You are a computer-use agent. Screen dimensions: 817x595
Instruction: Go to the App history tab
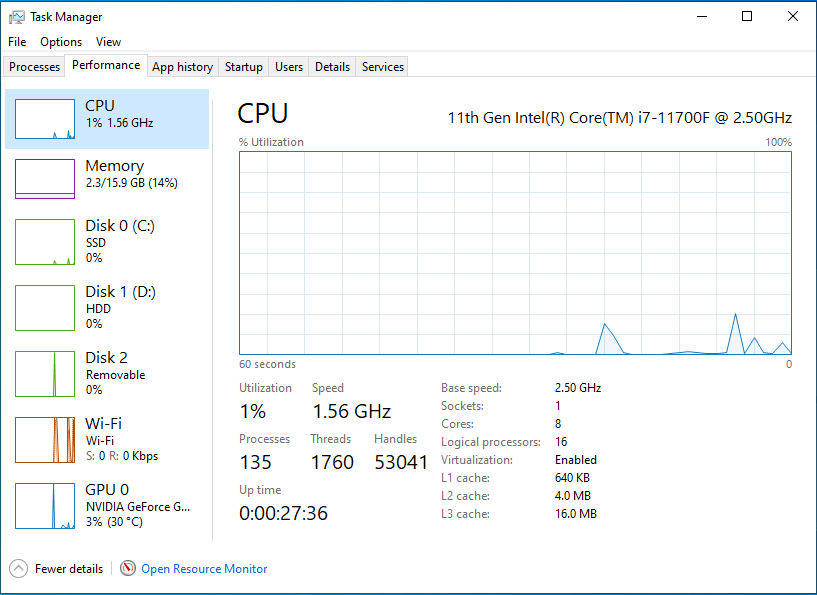(x=182, y=67)
